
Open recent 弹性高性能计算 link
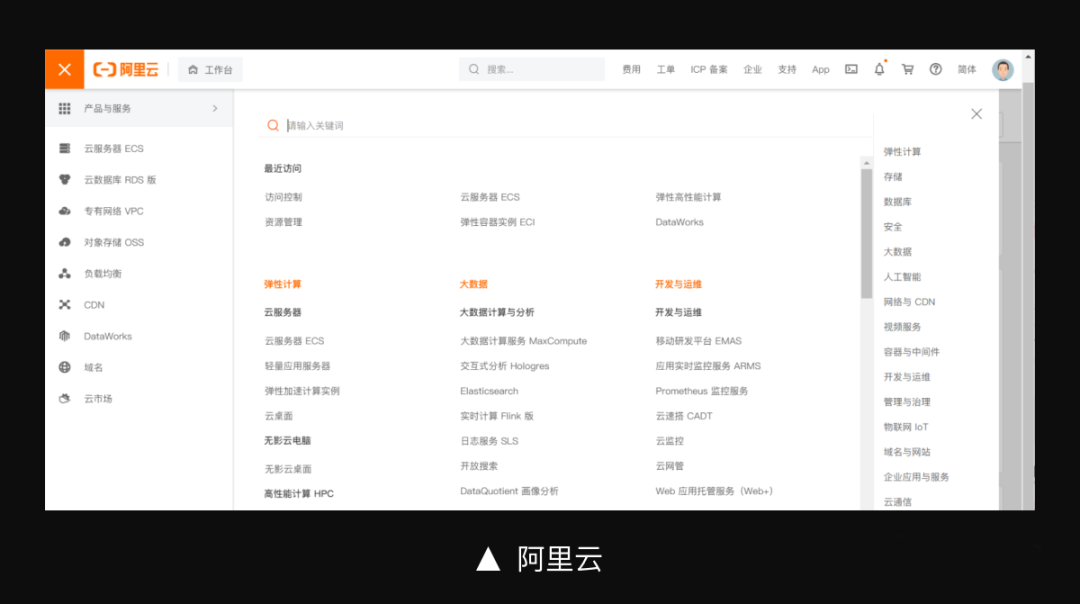pyautogui.click(x=688, y=197)
